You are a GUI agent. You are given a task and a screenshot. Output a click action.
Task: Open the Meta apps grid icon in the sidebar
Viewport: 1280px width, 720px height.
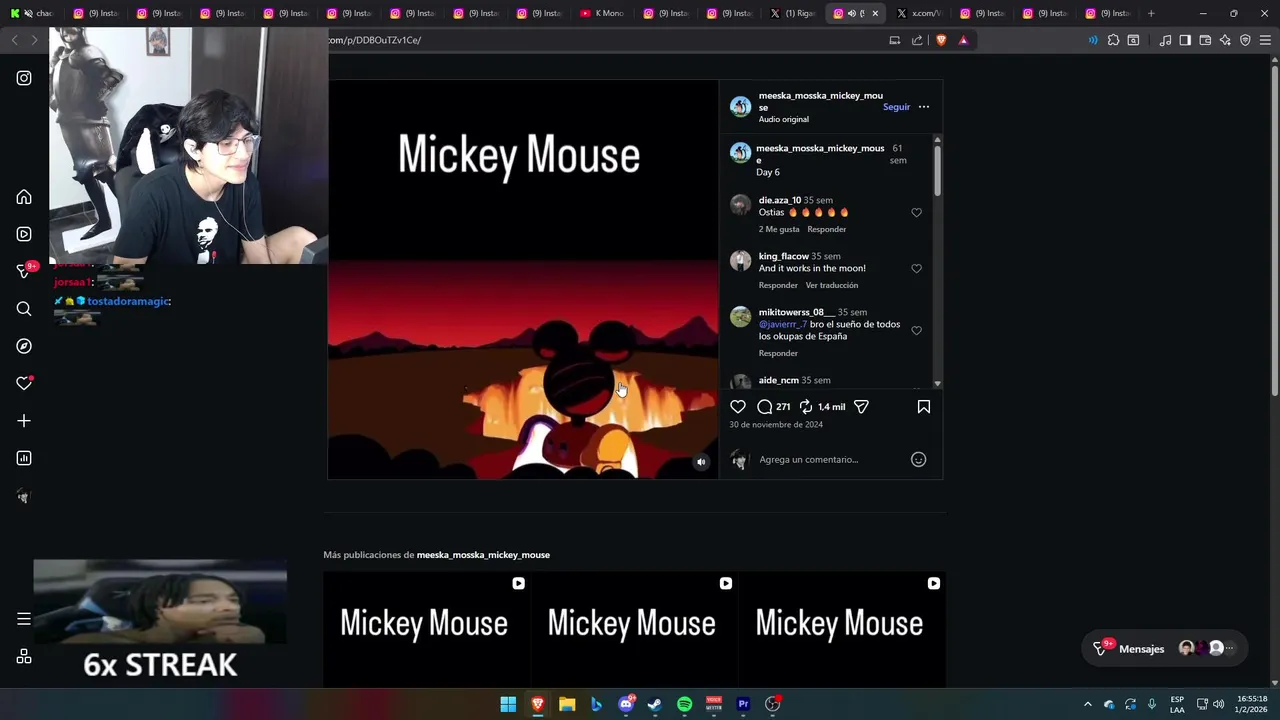[x=24, y=657]
